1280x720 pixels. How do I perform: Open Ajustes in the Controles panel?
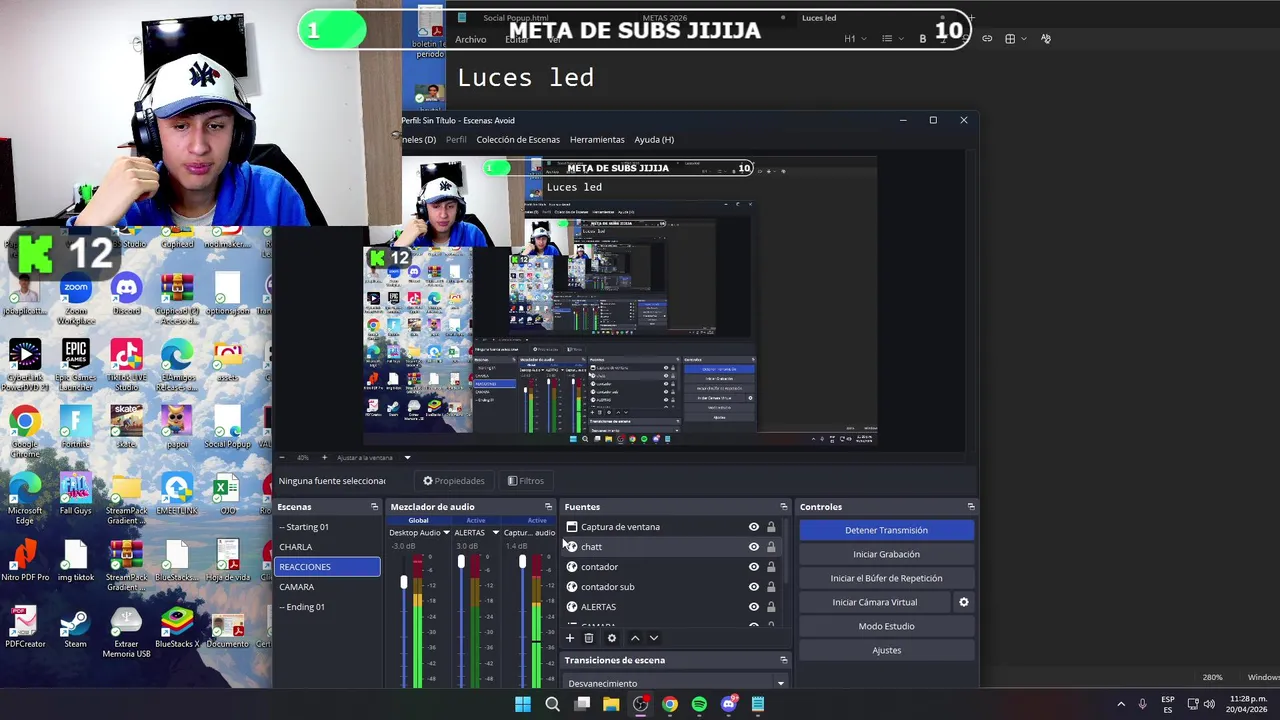click(x=886, y=650)
